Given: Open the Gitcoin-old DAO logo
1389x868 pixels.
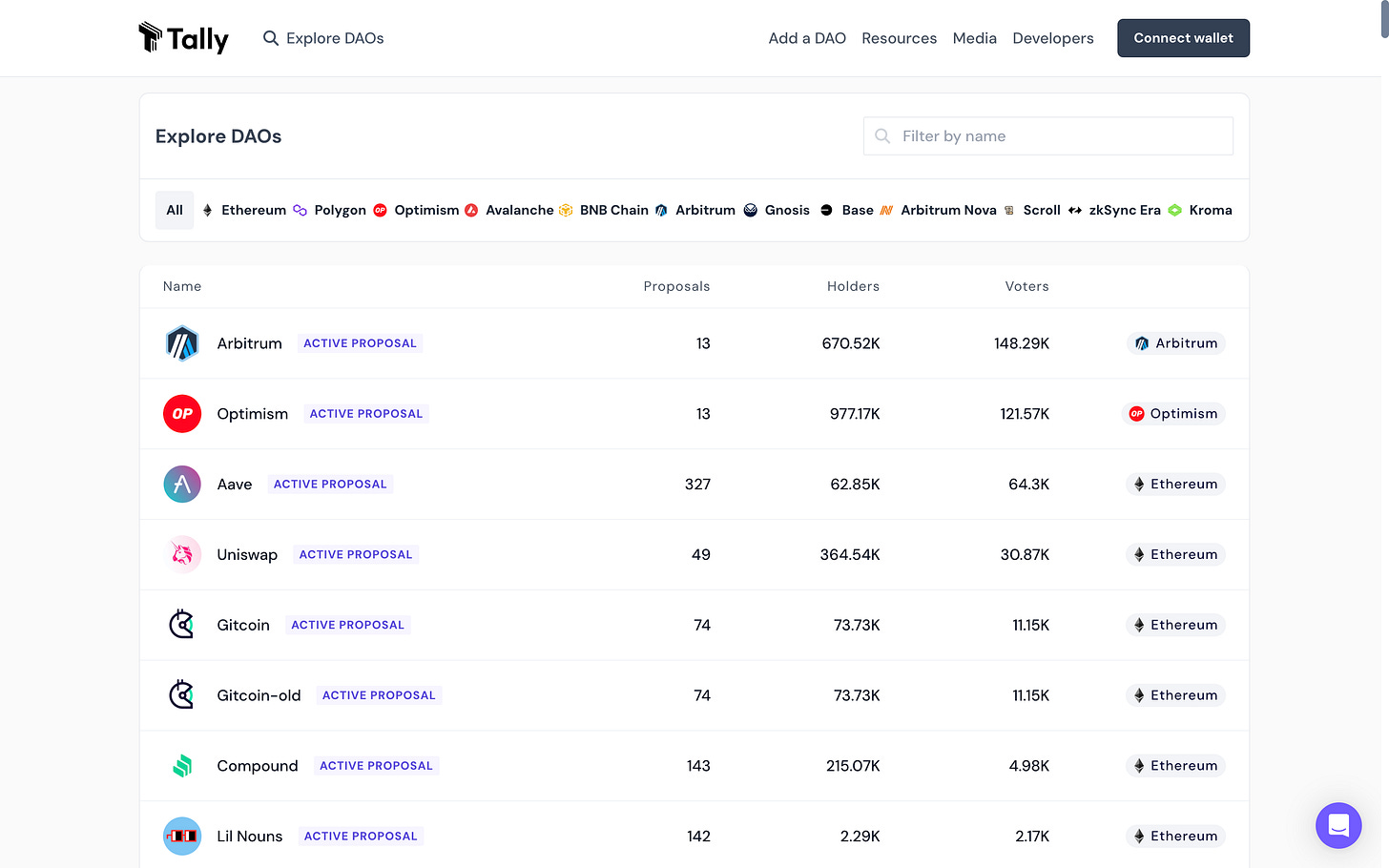Looking at the screenshot, I should click(182, 695).
